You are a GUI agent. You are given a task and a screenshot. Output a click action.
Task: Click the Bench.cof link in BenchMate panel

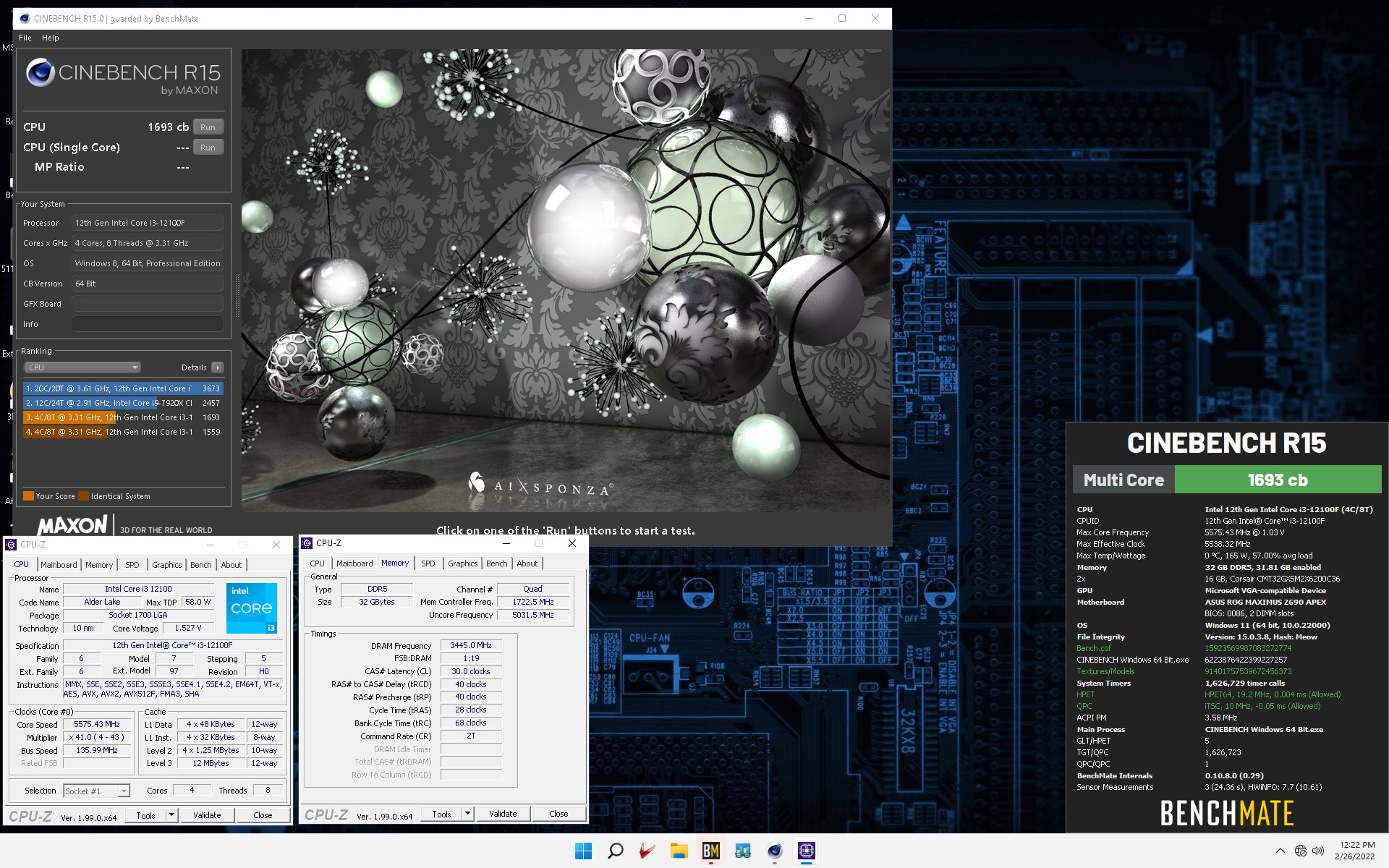click(x=1093, y=648)
